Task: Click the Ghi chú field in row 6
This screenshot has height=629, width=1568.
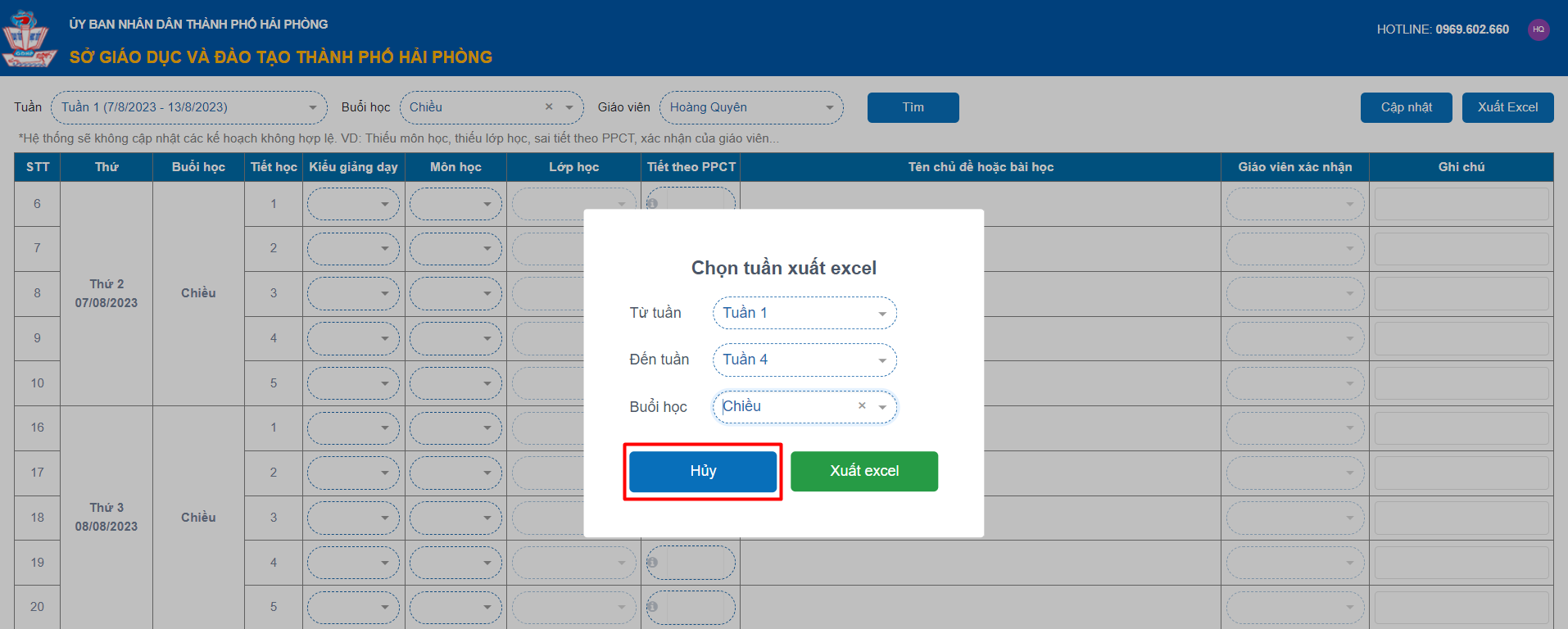Action: tap(1461, 204)
